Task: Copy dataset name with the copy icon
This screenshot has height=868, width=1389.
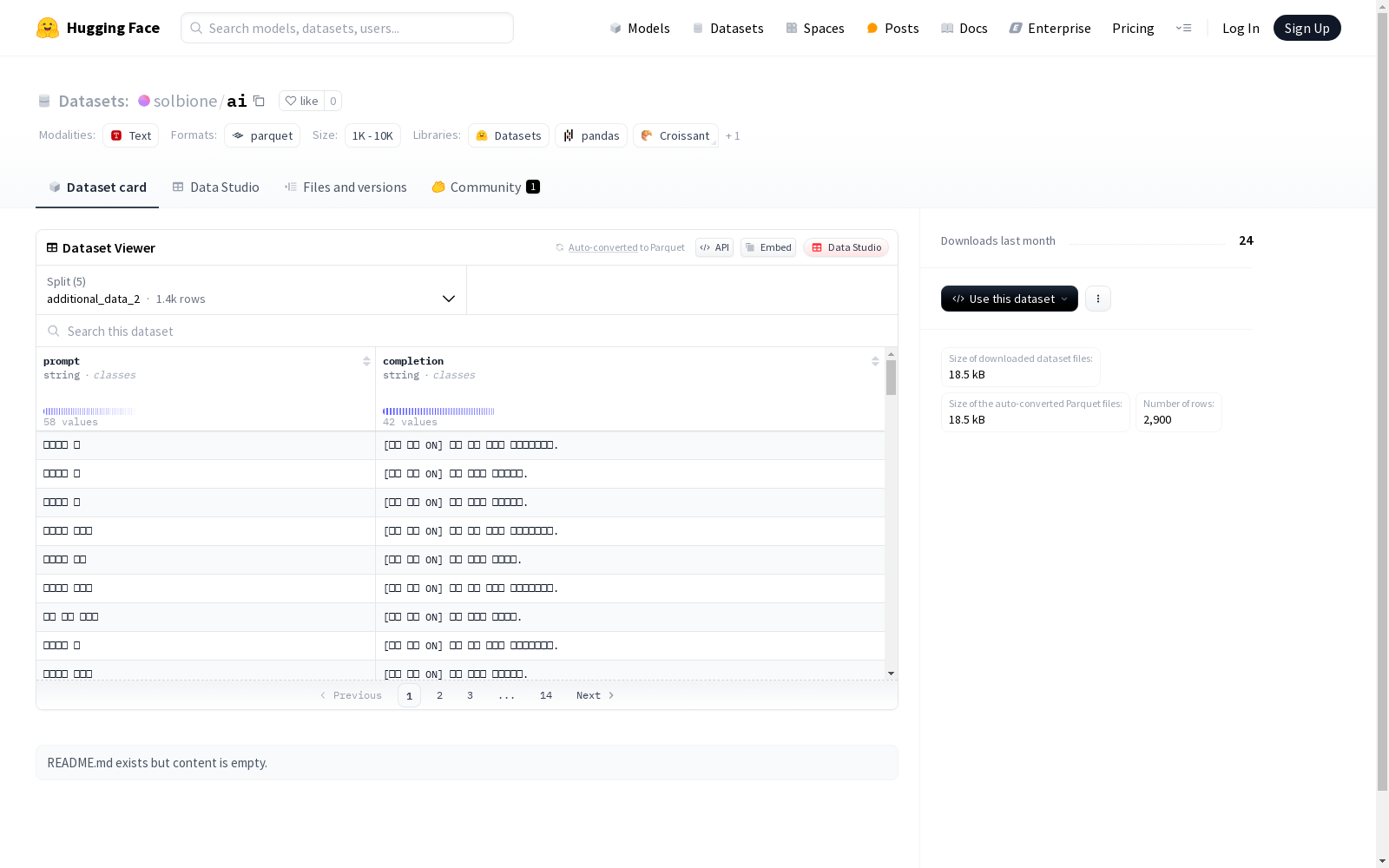Action: (259, 101)
